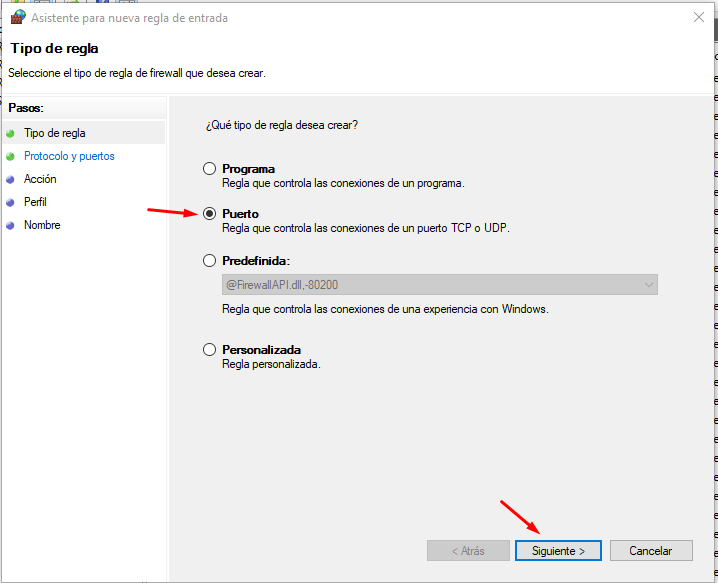Click the purple bullet beside Perfil

[10, 202]
